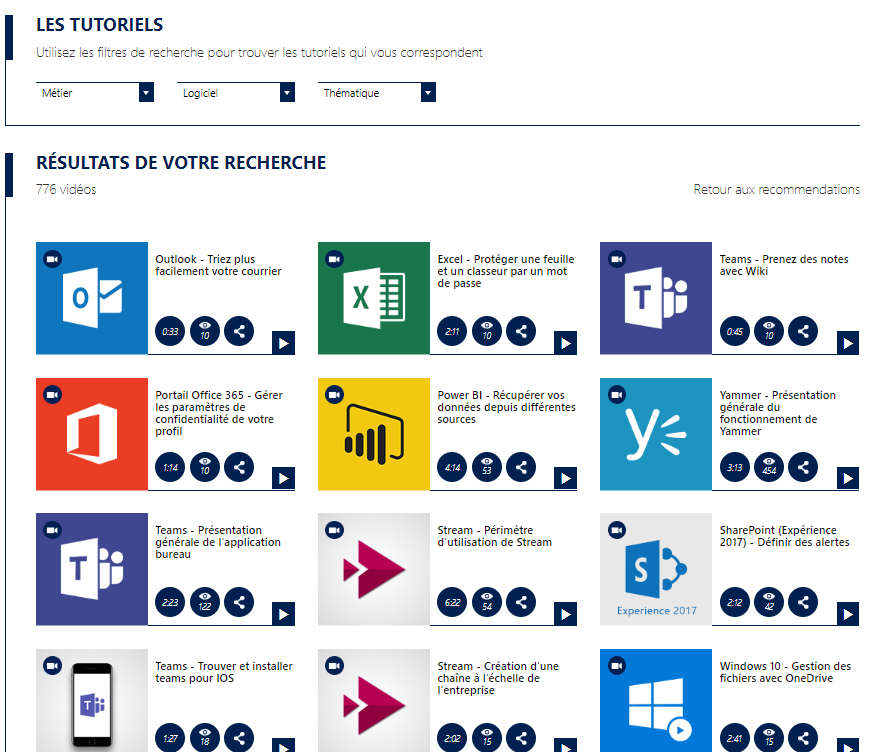Open the Yammer logo thumbnail
The height and width of the screenshot is (752, 888).
[656, 434]
